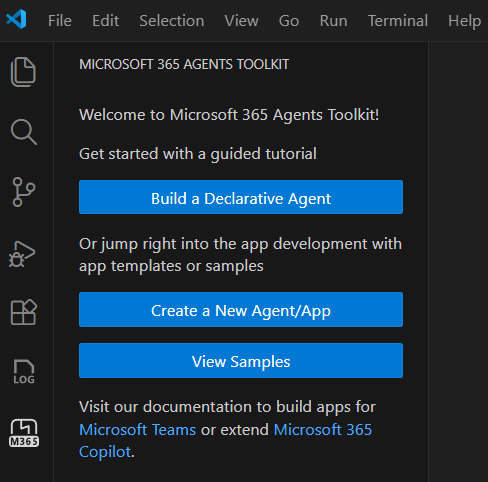Select the M365 Agents Toolkit icon
Screen dimensions: 488x482
coord(24,433)
